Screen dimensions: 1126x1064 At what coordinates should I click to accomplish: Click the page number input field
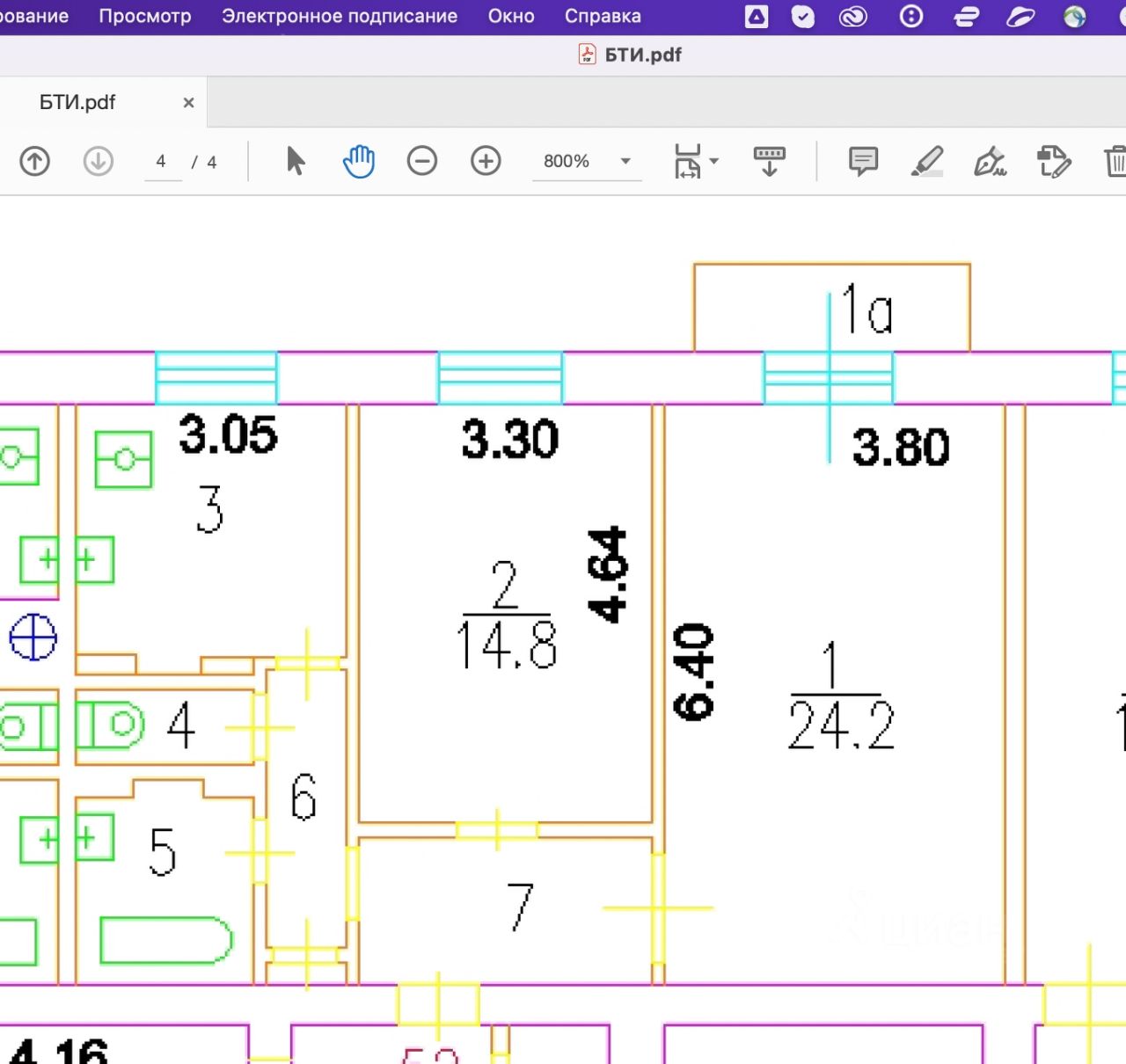click(162, 162)
